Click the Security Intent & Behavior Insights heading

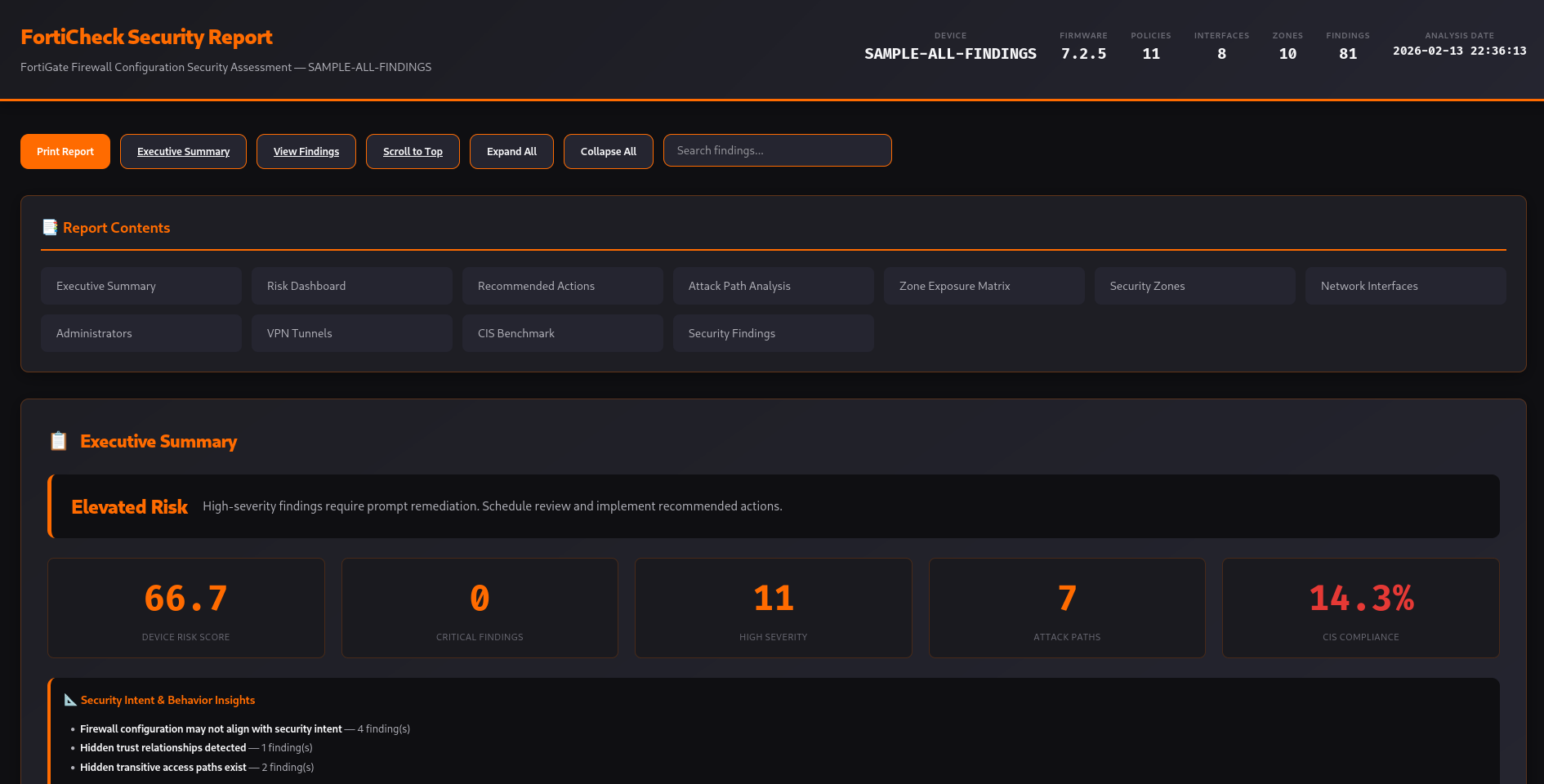coord(167,700)
